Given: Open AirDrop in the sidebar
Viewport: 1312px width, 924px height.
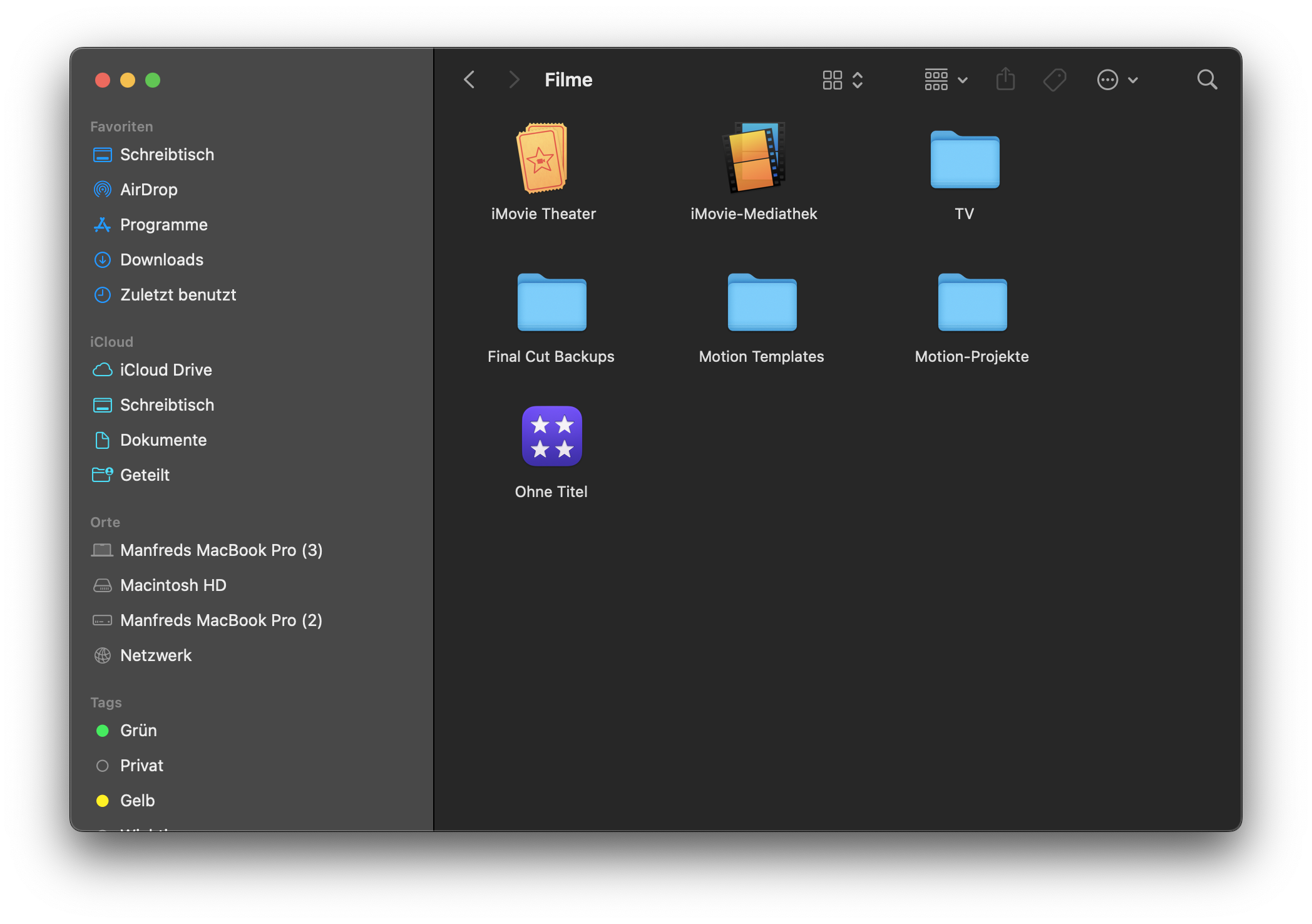Looking at the screenshot, I should pos(148,190).
